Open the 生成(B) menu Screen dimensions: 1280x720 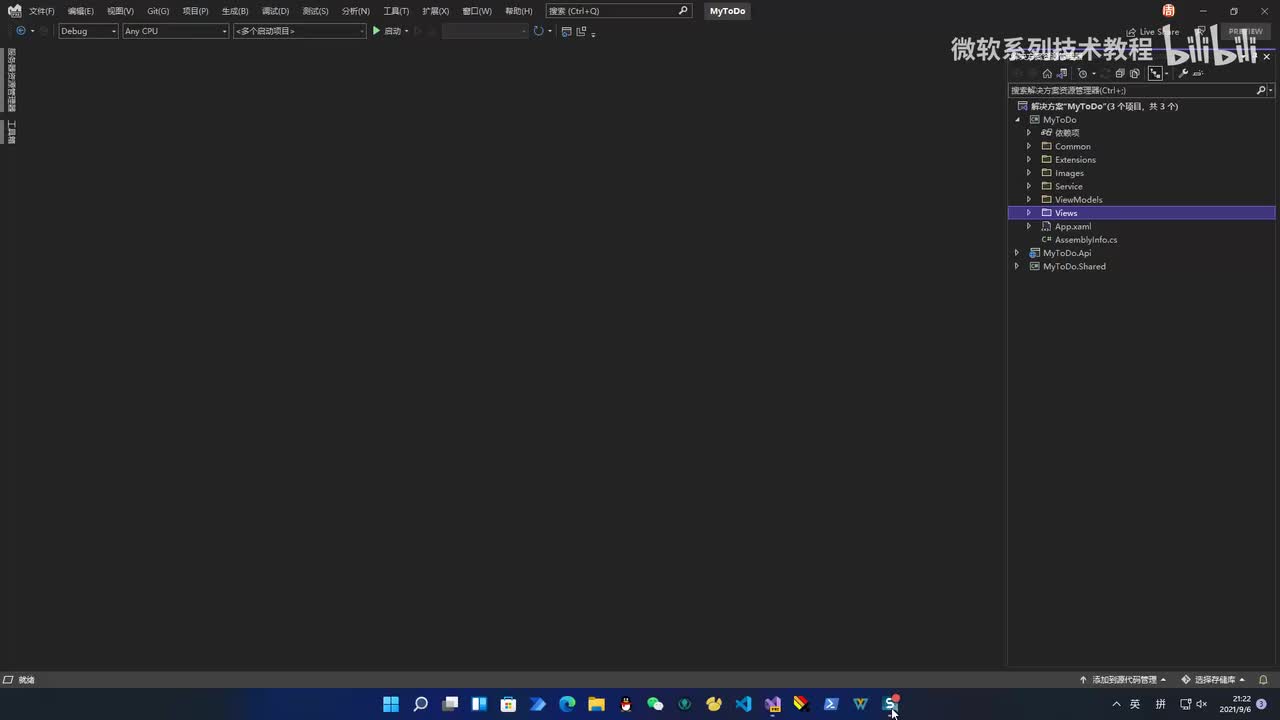[x=235, y=11]
